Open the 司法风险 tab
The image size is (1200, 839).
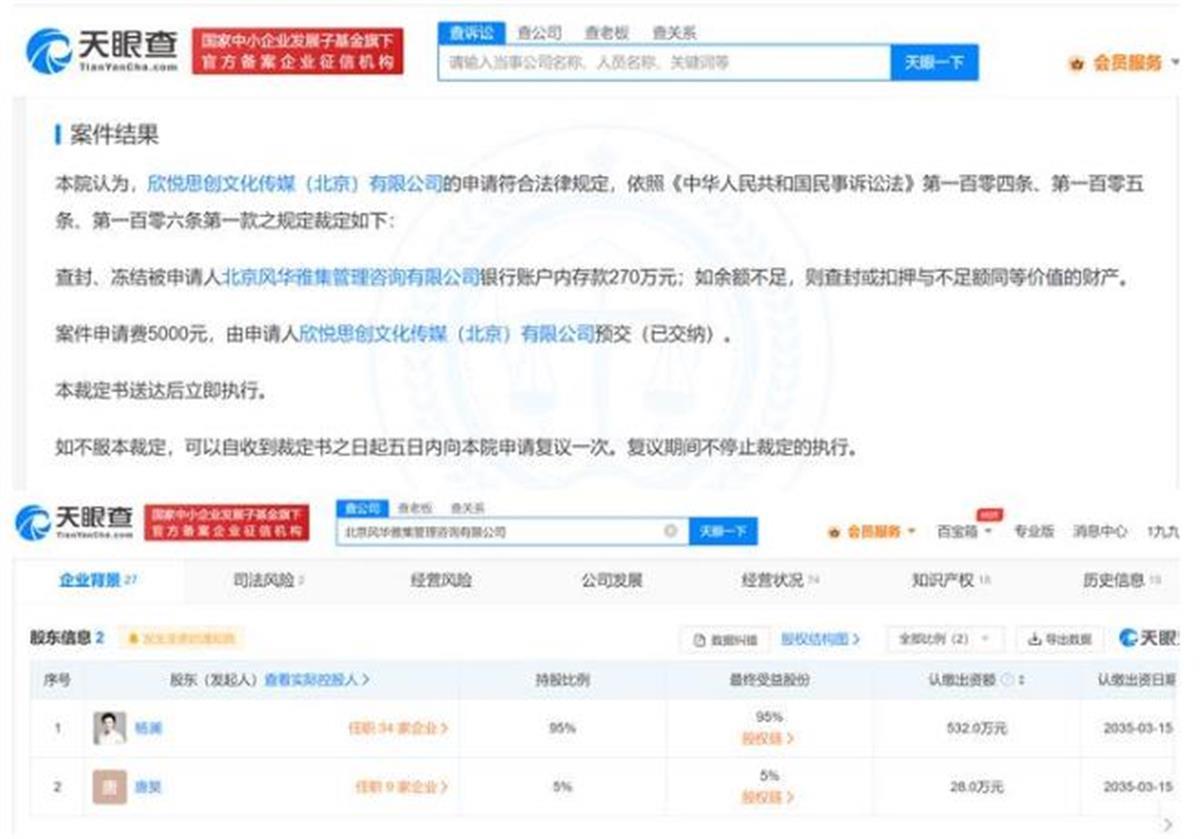[x=268, y=580]
